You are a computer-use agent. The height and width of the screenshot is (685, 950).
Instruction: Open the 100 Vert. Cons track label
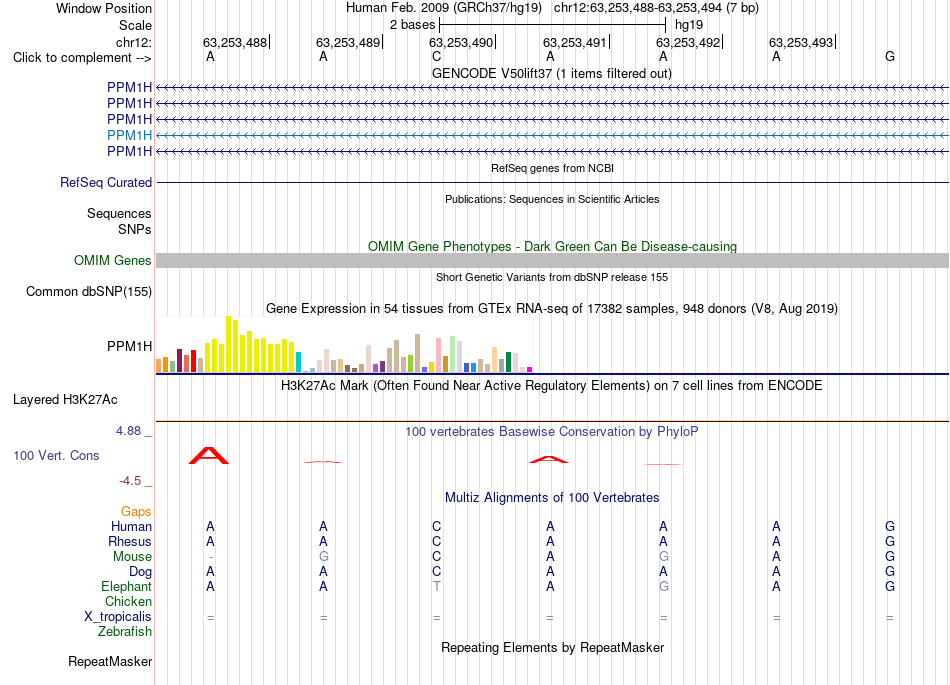[x=56, y=455]
